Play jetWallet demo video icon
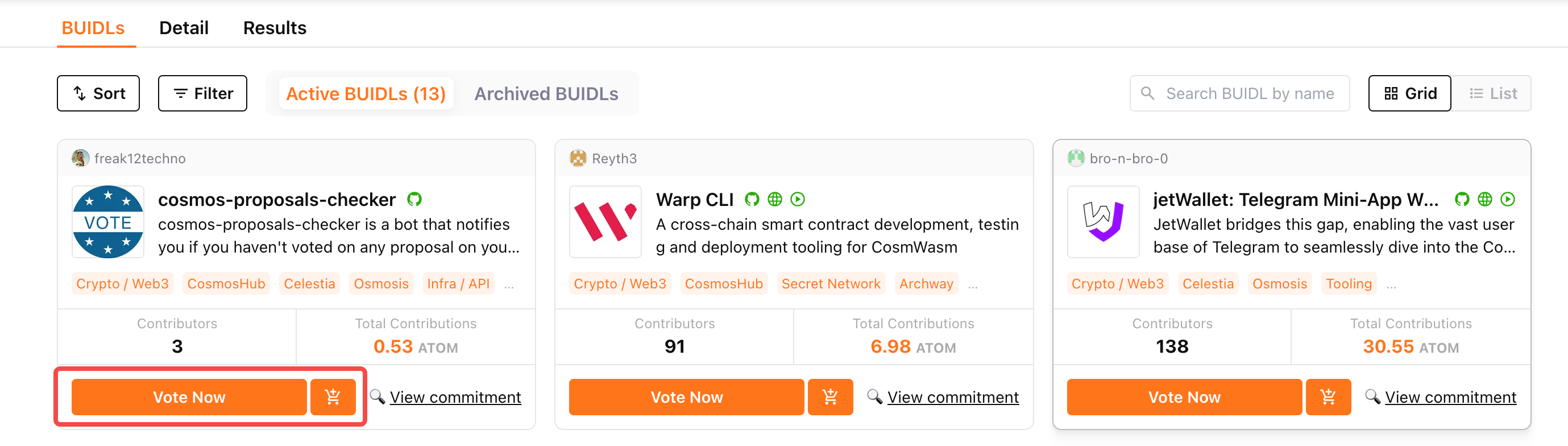This screenshot has height=446, width=1568. click(1508, 199)
